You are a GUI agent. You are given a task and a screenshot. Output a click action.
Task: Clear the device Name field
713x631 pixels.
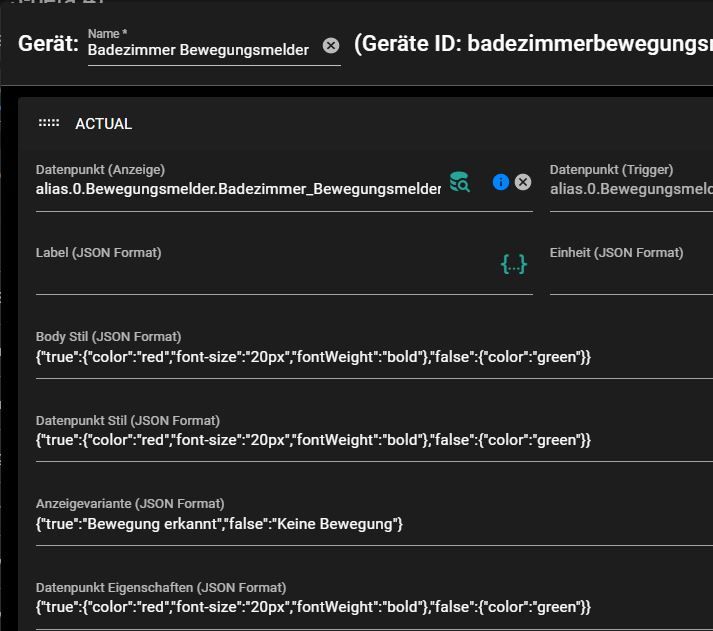point(331,46)
